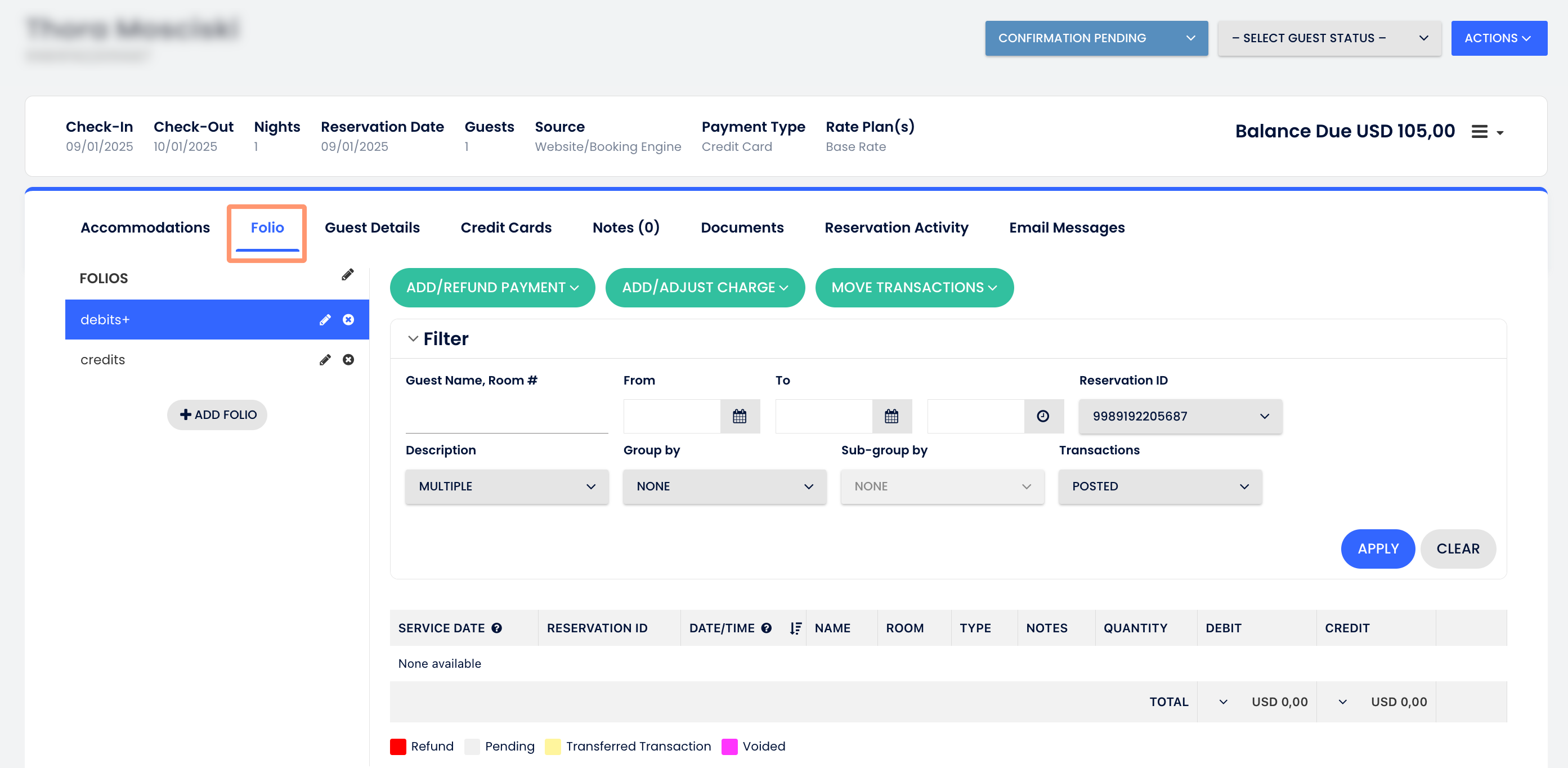Viewport: 1568px width, 768px height.
Task: Click the Guest Name, Room # field
Action: click(507, 417)
